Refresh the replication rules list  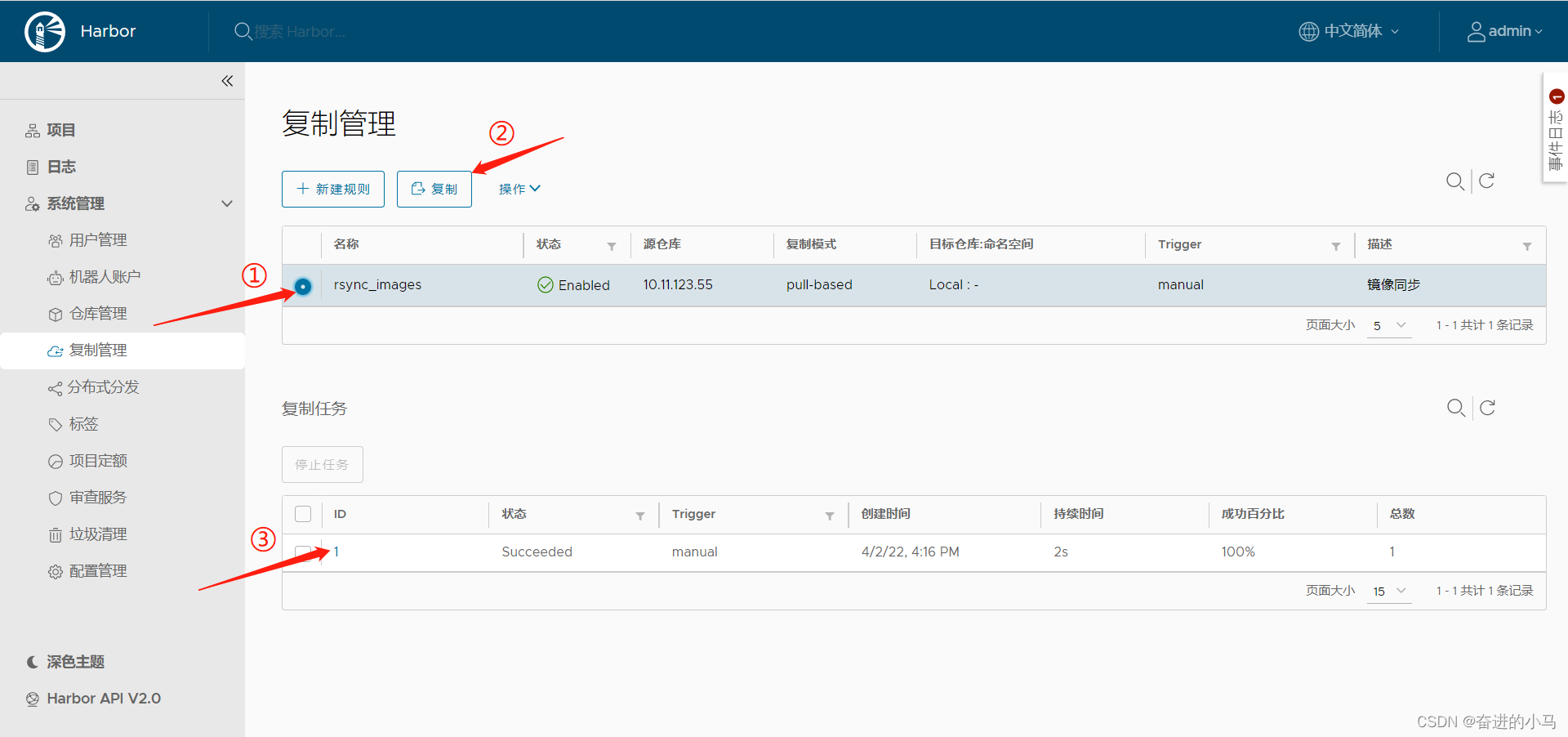click(x=1487, y=181)
